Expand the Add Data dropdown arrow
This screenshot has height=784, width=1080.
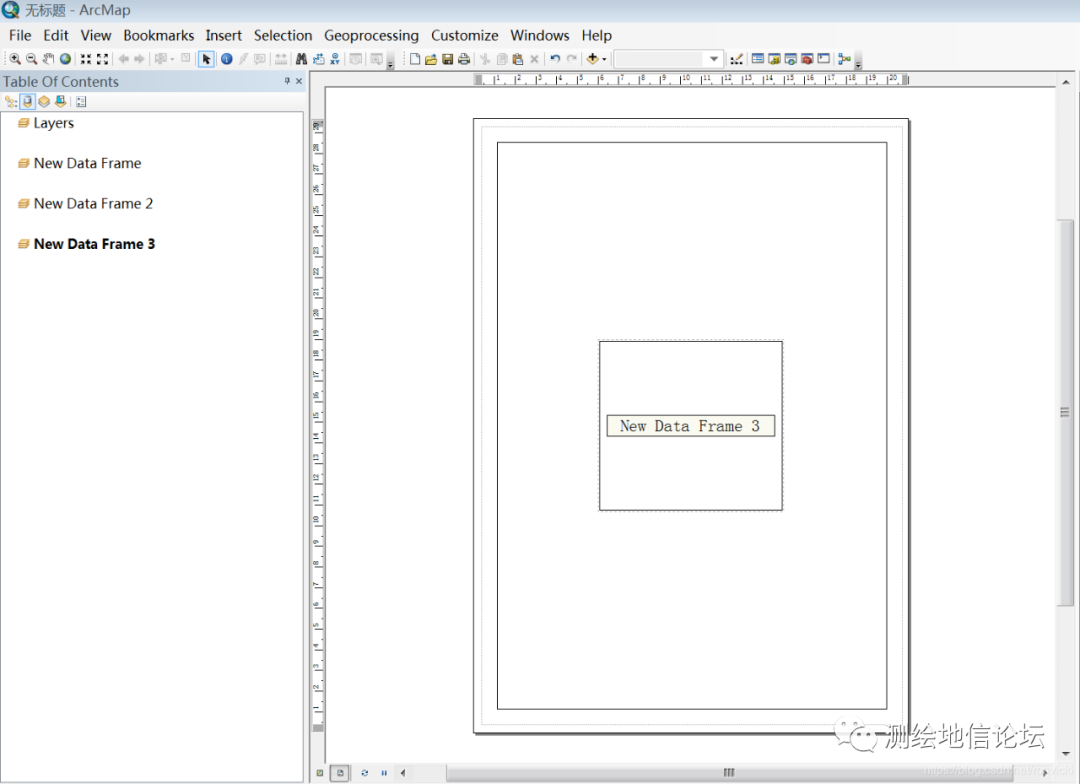coord(604,59)
